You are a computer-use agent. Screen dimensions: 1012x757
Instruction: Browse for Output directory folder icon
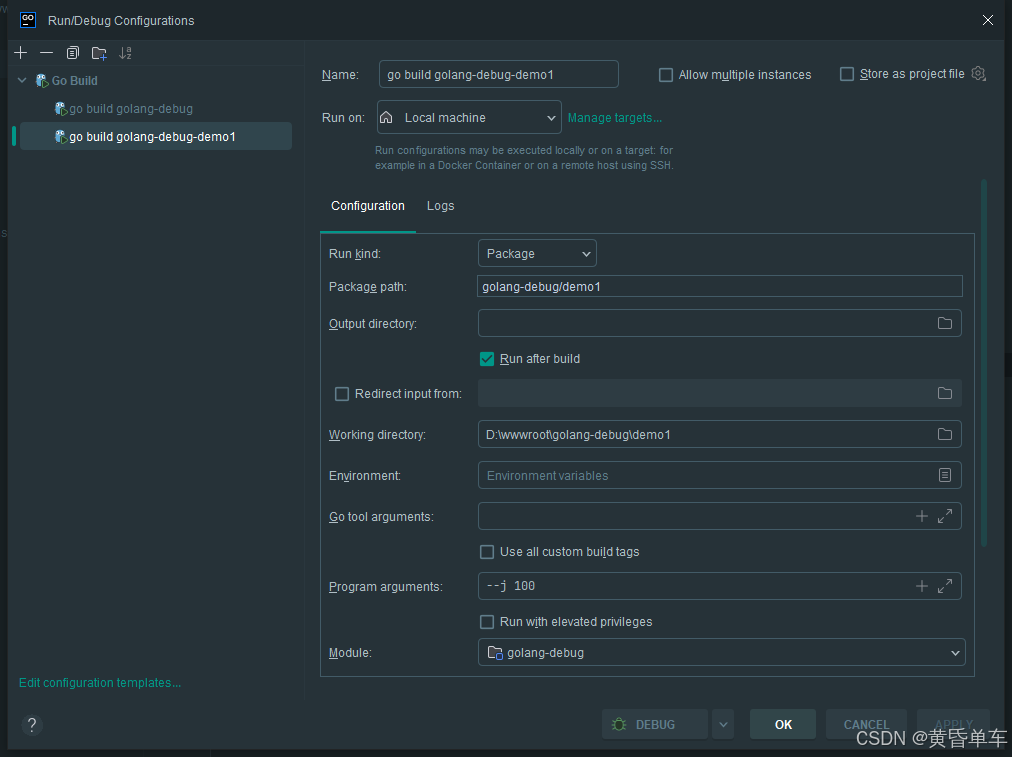[944, 323]
